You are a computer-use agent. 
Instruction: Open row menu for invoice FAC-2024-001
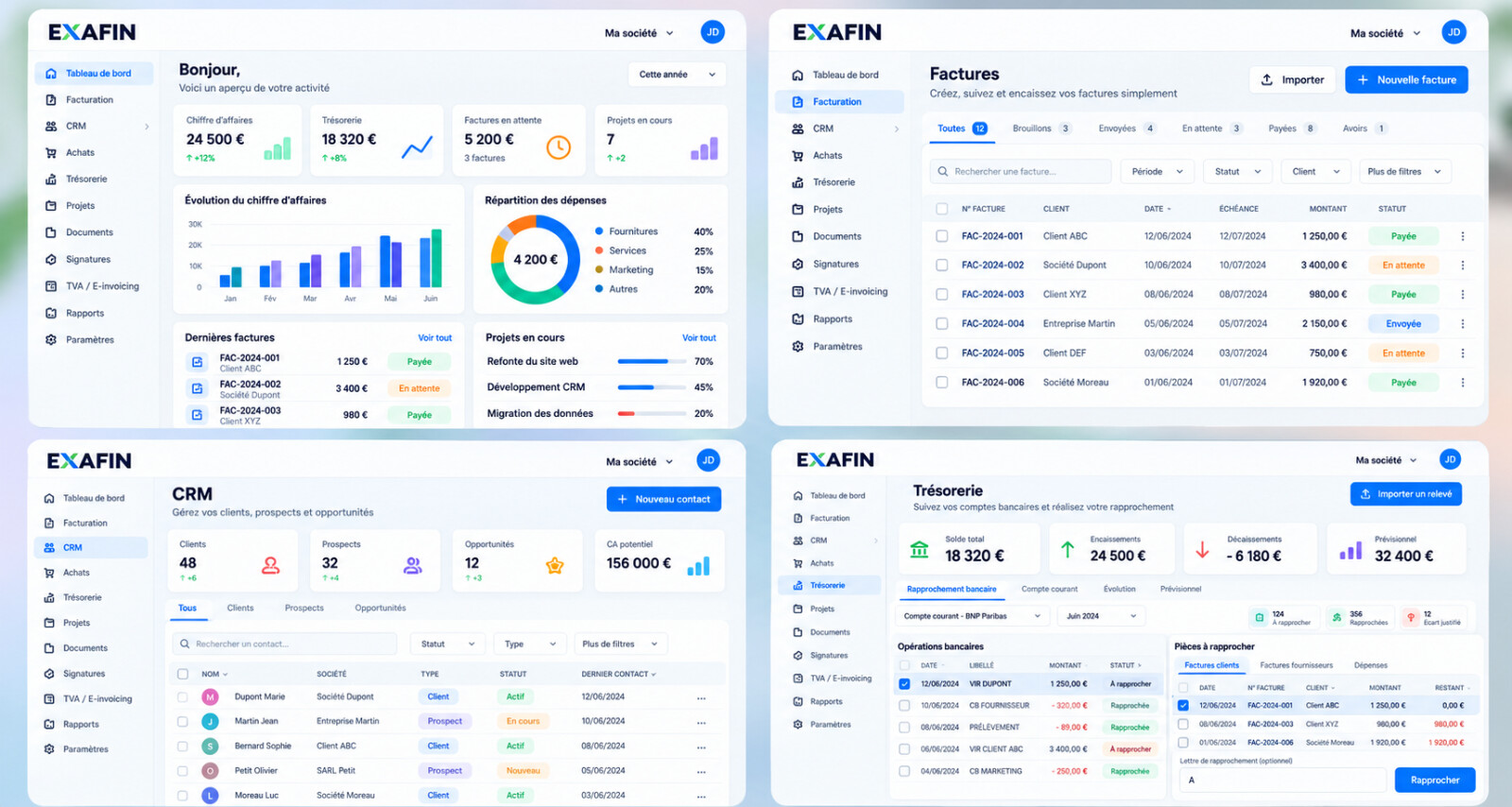coord(1463,236)
